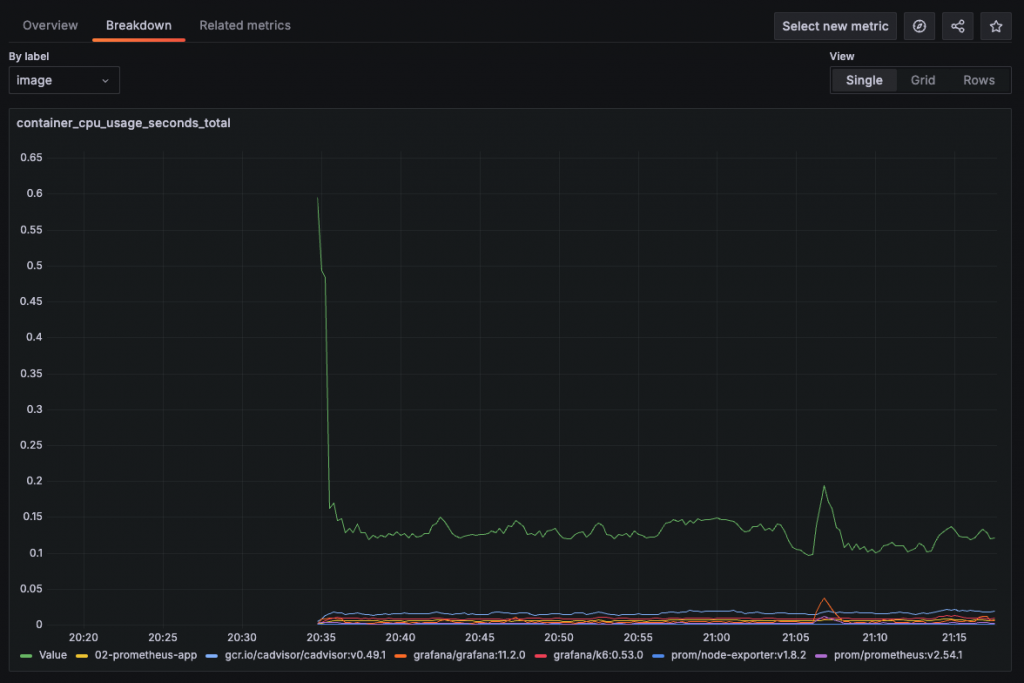Toggle the prom/prometheus:v2.54.1 legend series
Viewport: 1024px width, 683px height.
click(898, 655)
